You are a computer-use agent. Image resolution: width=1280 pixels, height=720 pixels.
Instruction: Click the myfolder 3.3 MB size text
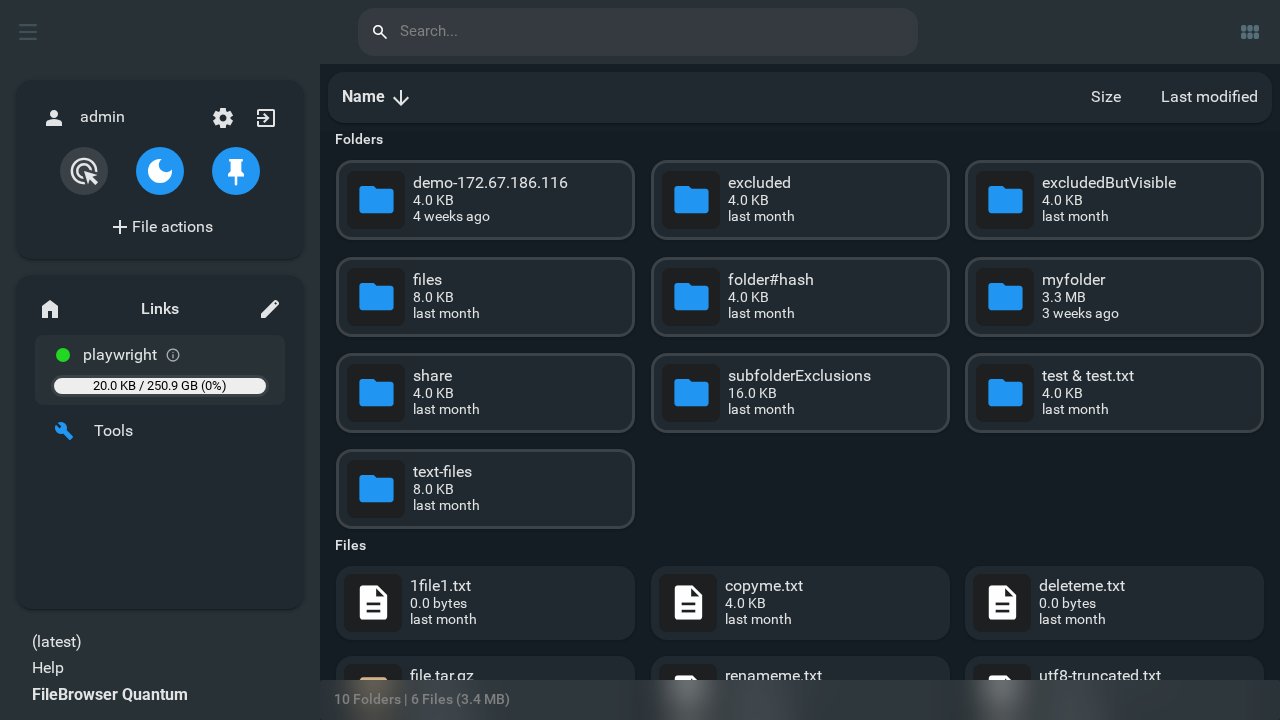click(1063, 297)
